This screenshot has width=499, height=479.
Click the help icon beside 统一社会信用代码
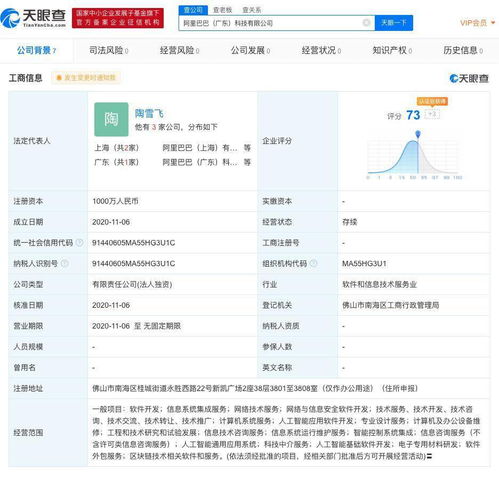point(79,243)
